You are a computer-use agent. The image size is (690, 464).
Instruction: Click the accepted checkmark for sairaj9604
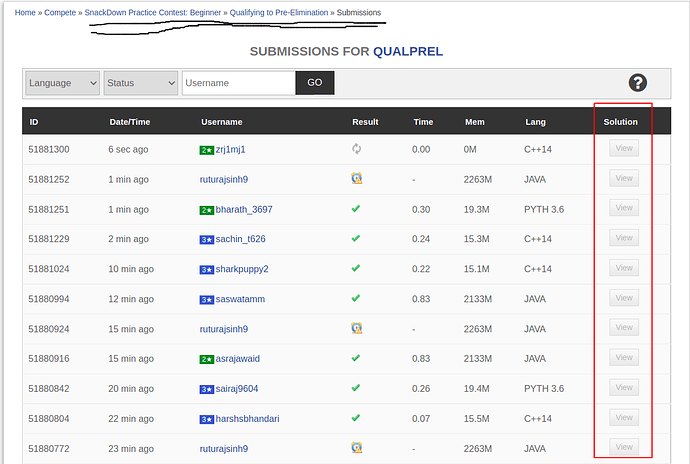356,388
